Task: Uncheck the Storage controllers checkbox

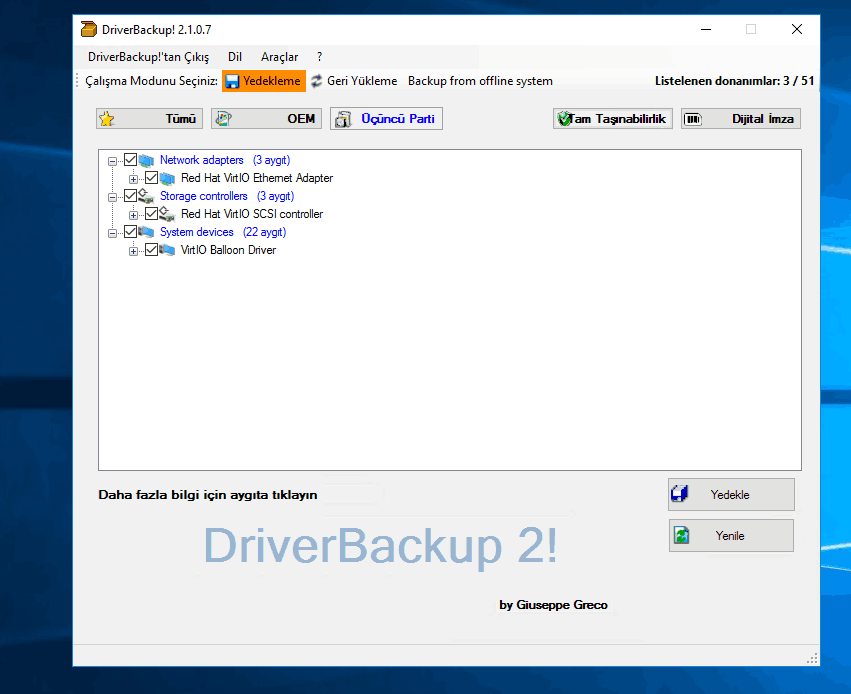Action: click(x=130, y=195)
